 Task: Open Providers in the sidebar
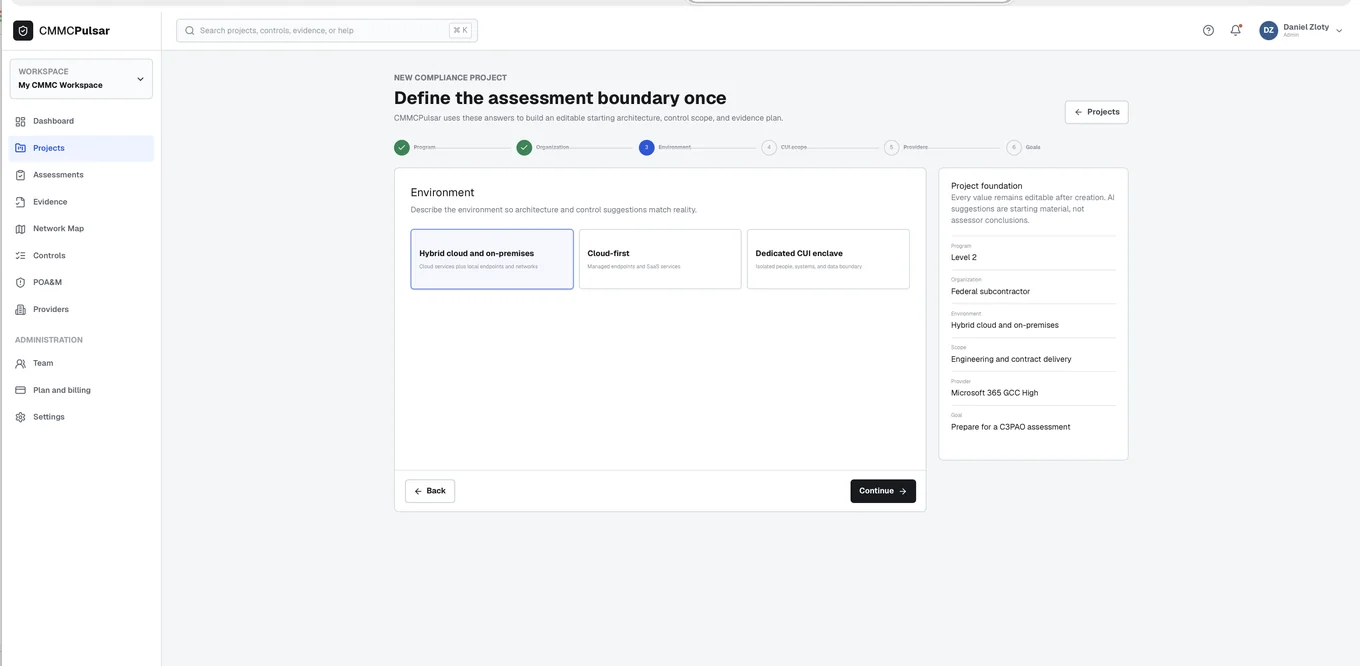81,310
